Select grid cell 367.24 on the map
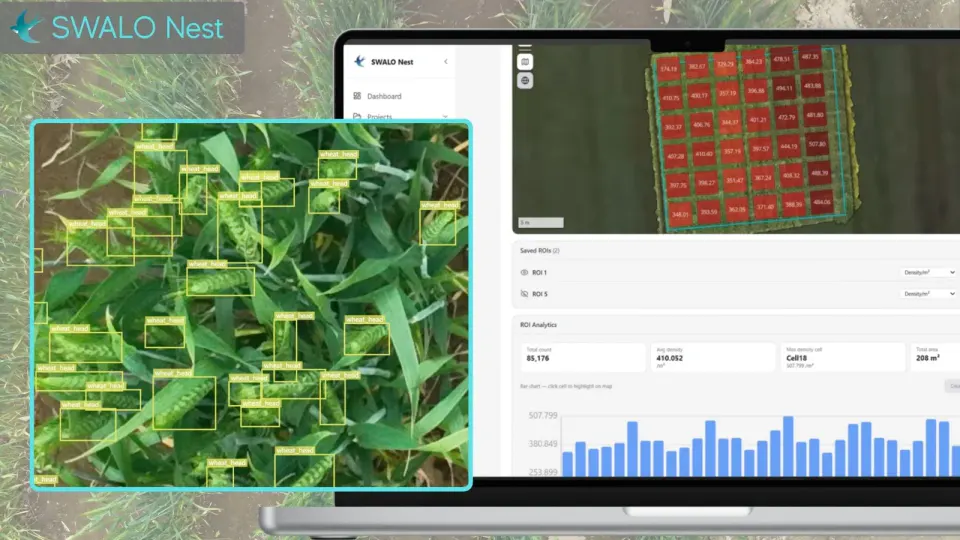The width and height of the screenshot is (960, 540). (x=763, y=178)
